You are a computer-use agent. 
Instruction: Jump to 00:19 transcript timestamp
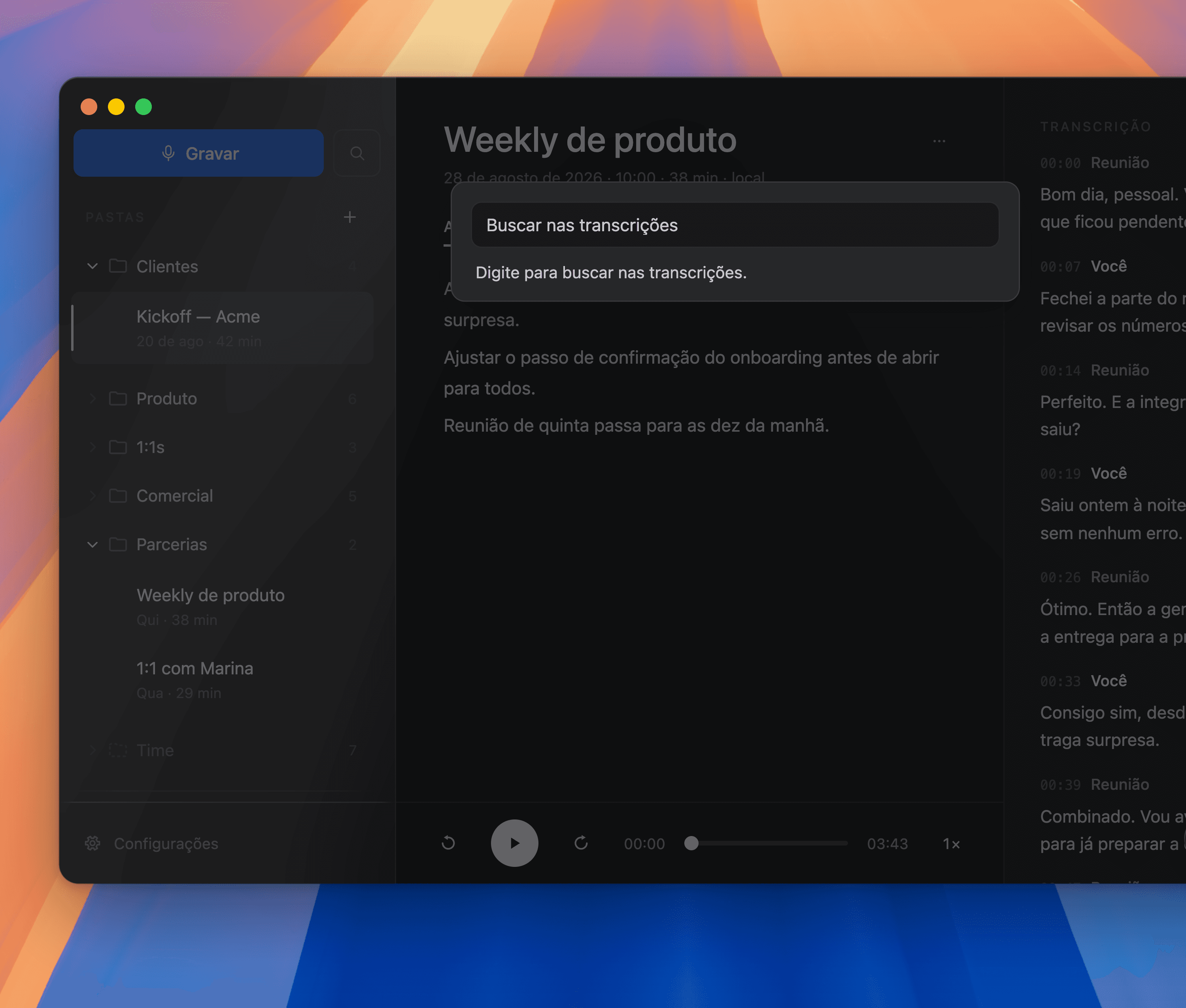[1060, 474]
